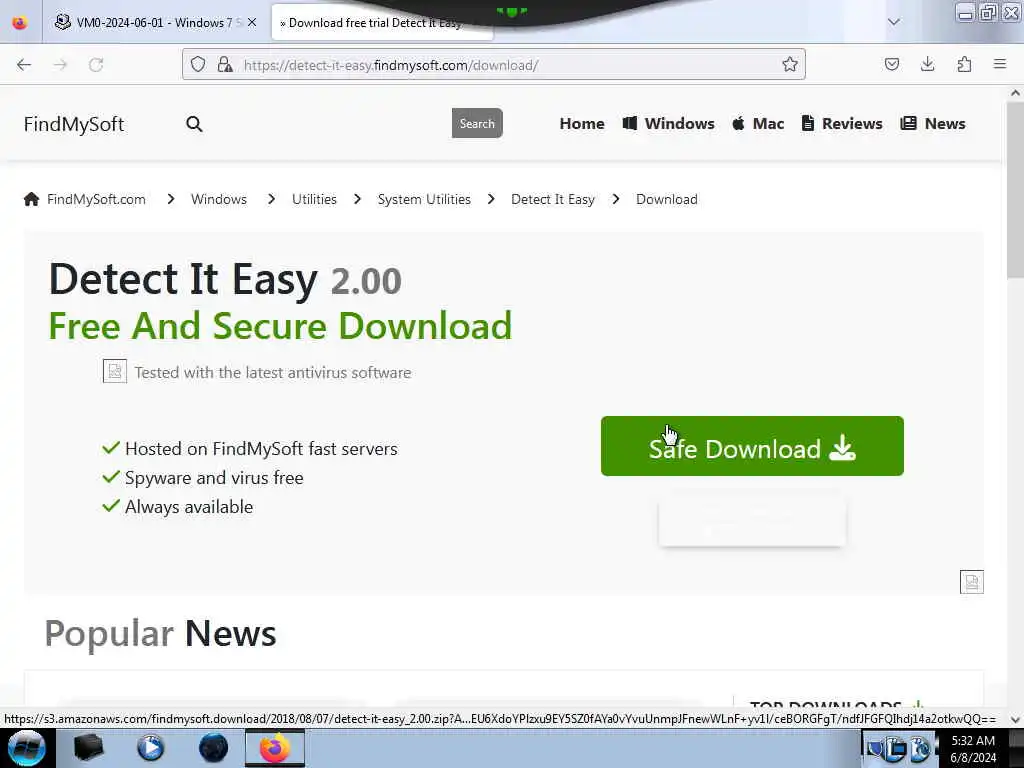The image size is (1024, 768).
Task: Reload the current page
Action: [96, 65]
